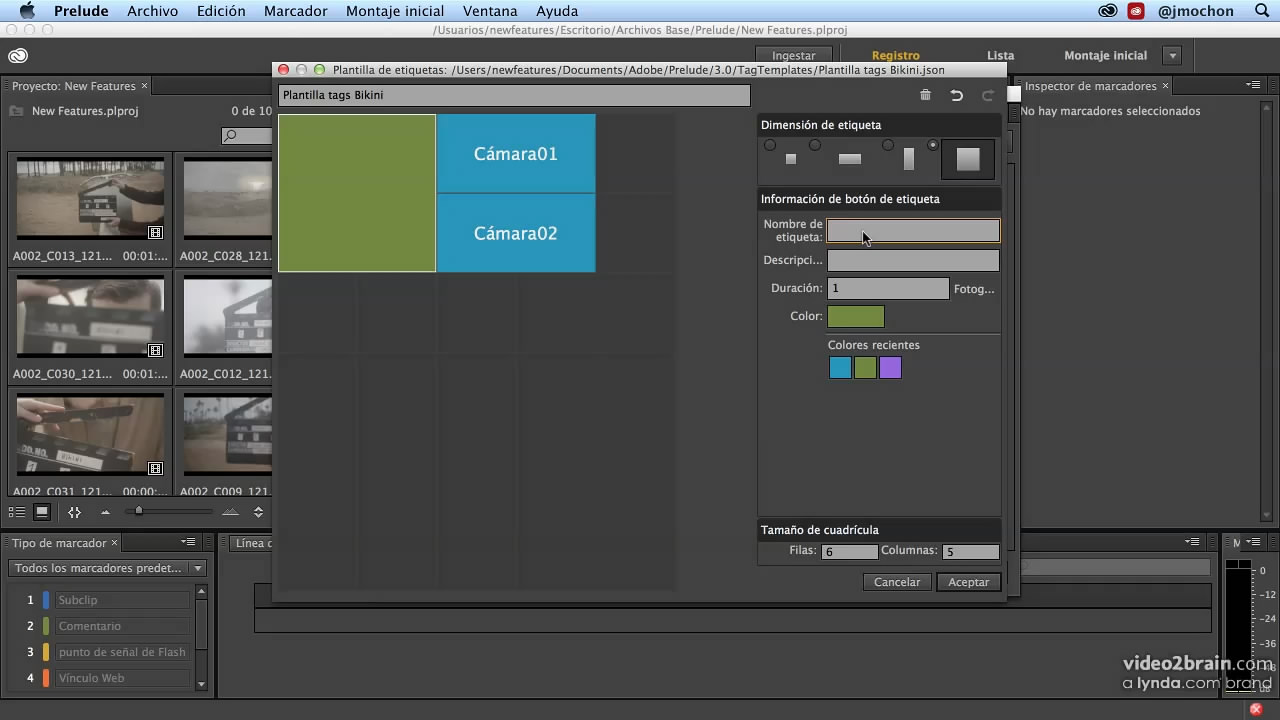The width and height of the screenshot is (1280, 720).
Task: Click the clip badge on thumbnail A002_C030
Action: coord(155,350)
